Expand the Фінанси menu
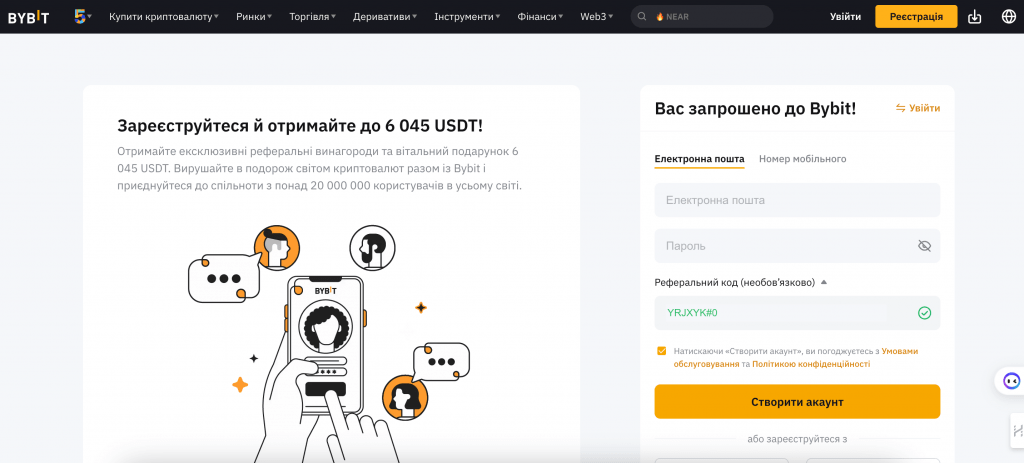Screen dimensions: 1024x463 click(540, 17)
